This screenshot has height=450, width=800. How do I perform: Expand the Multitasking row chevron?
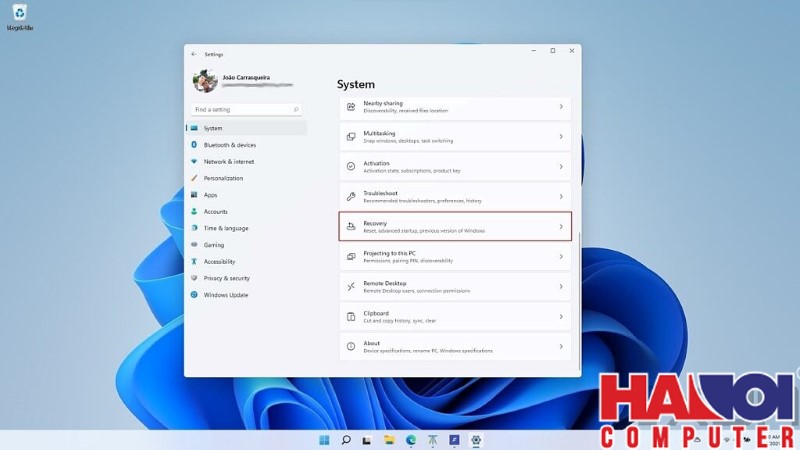click(560, 137)
